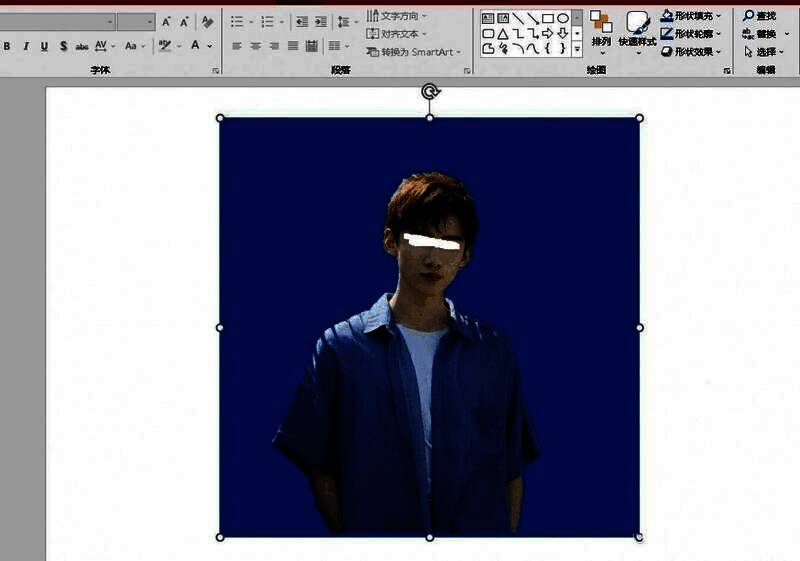
Task: Click the clear all formatting icon
Action: point(207,21)
